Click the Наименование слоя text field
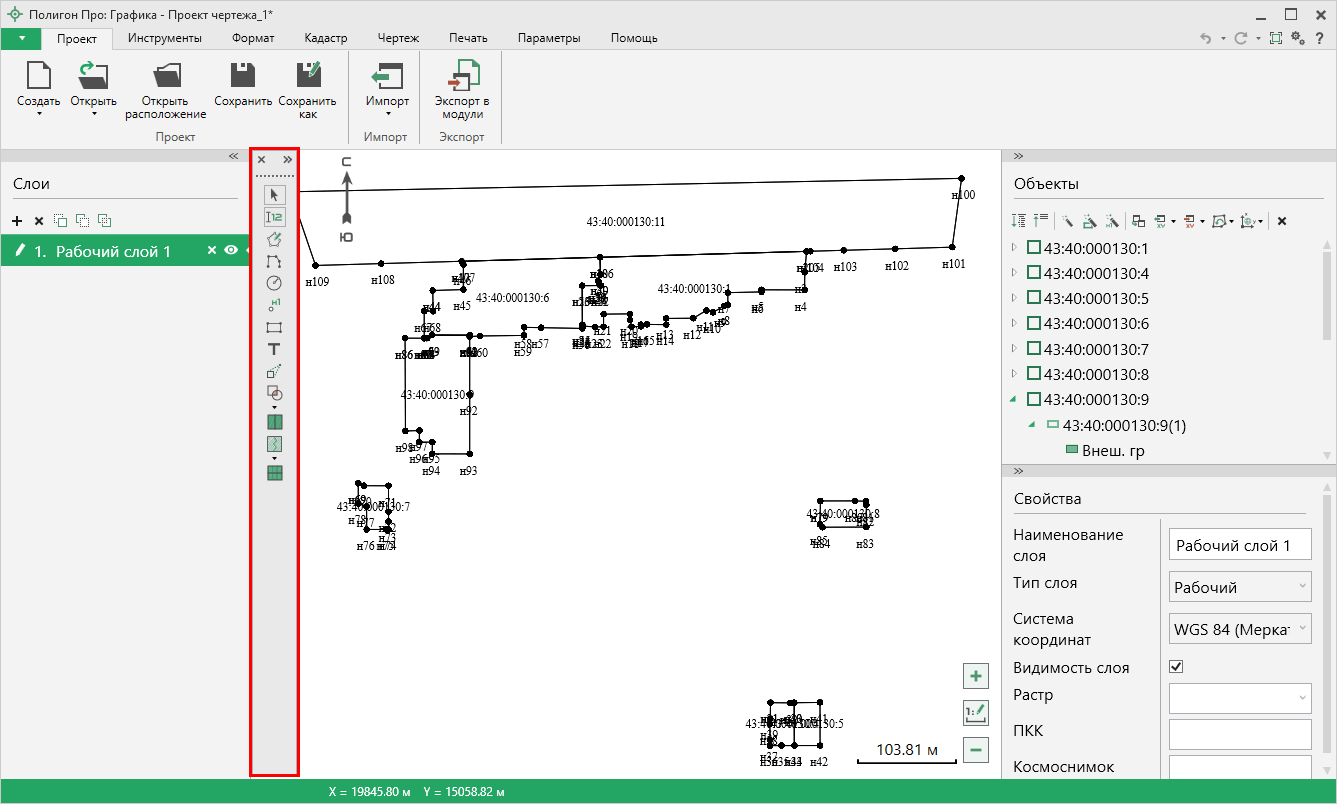This screenshot has width=1337, height=804. click(x=1239, y=545)
